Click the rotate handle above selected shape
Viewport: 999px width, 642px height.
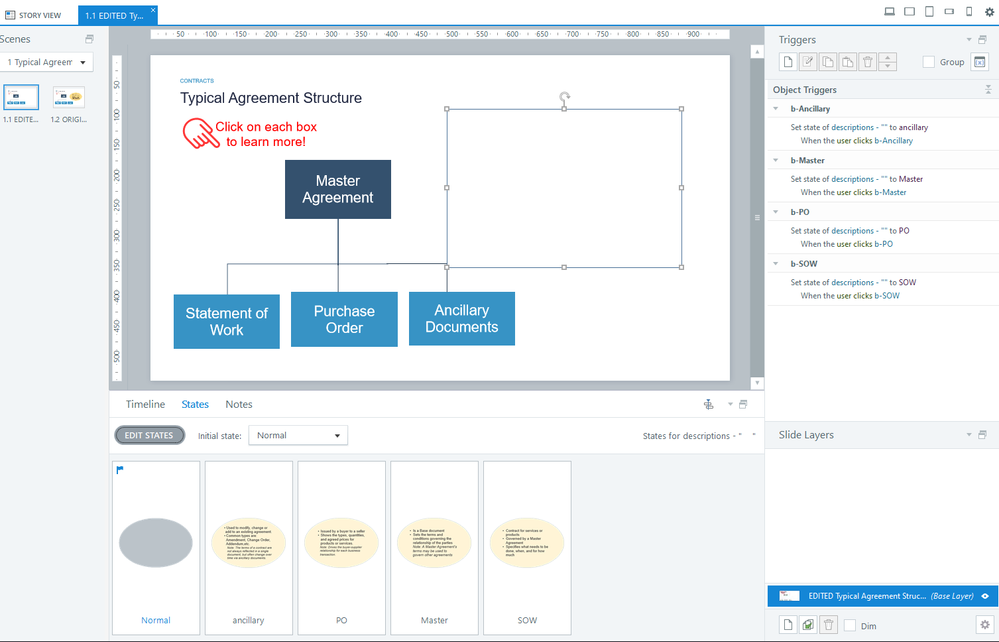pyautogui.click(x=564, y=97)
